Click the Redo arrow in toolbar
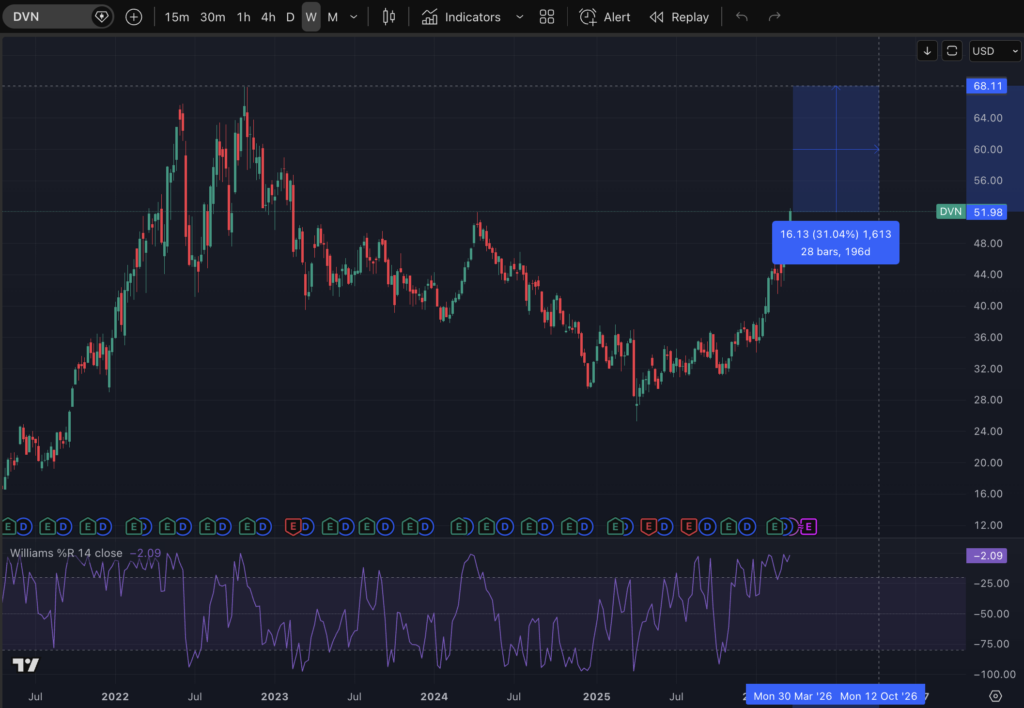This screenshot has width=1024, height=708. click(773, 17)
